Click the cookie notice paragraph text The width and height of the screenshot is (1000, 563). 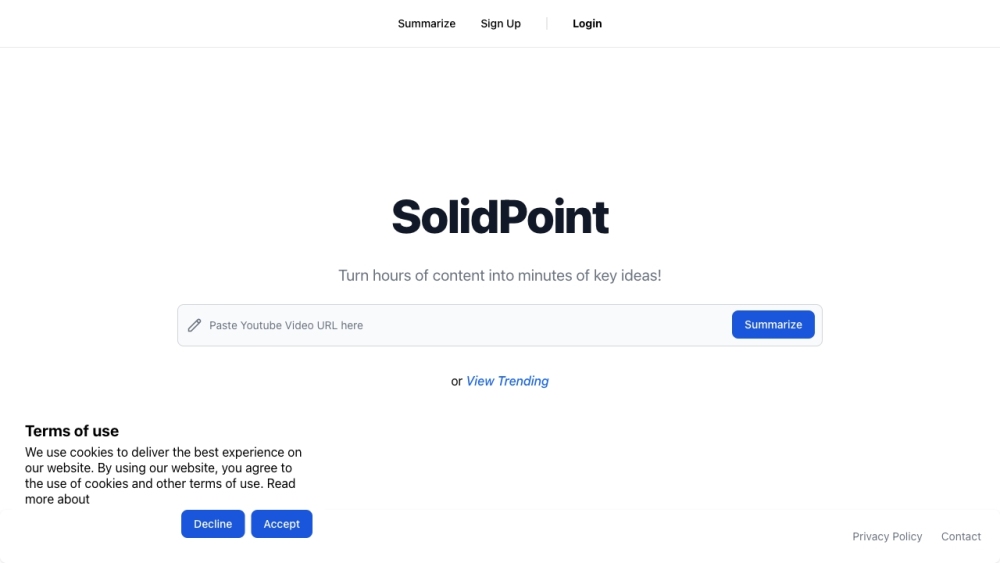click(160, 468)
